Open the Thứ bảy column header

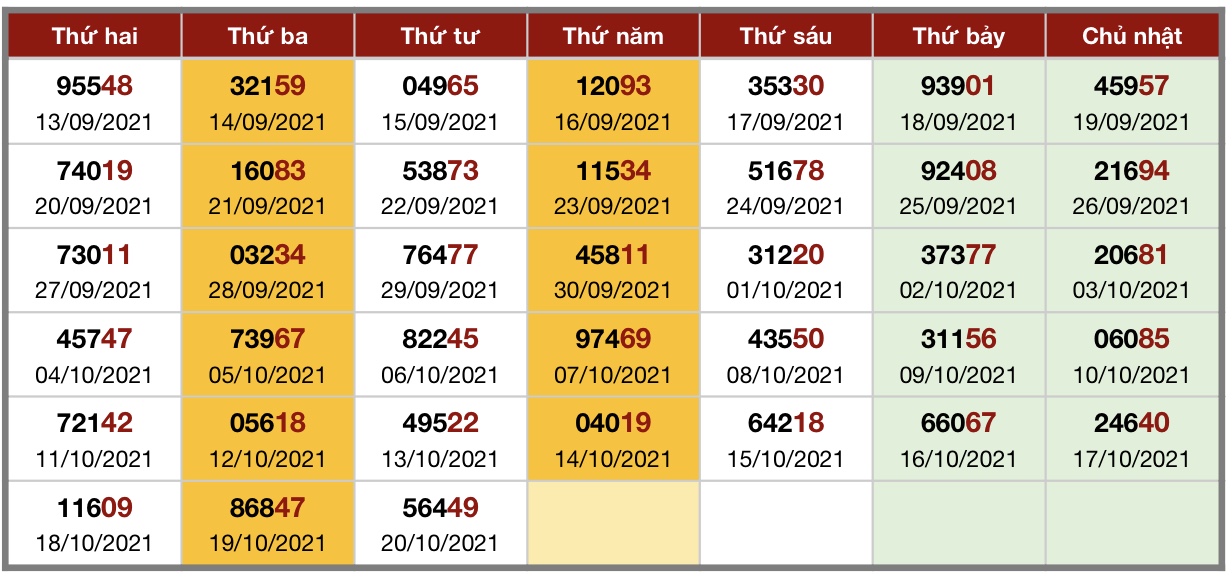coord(959,36)
